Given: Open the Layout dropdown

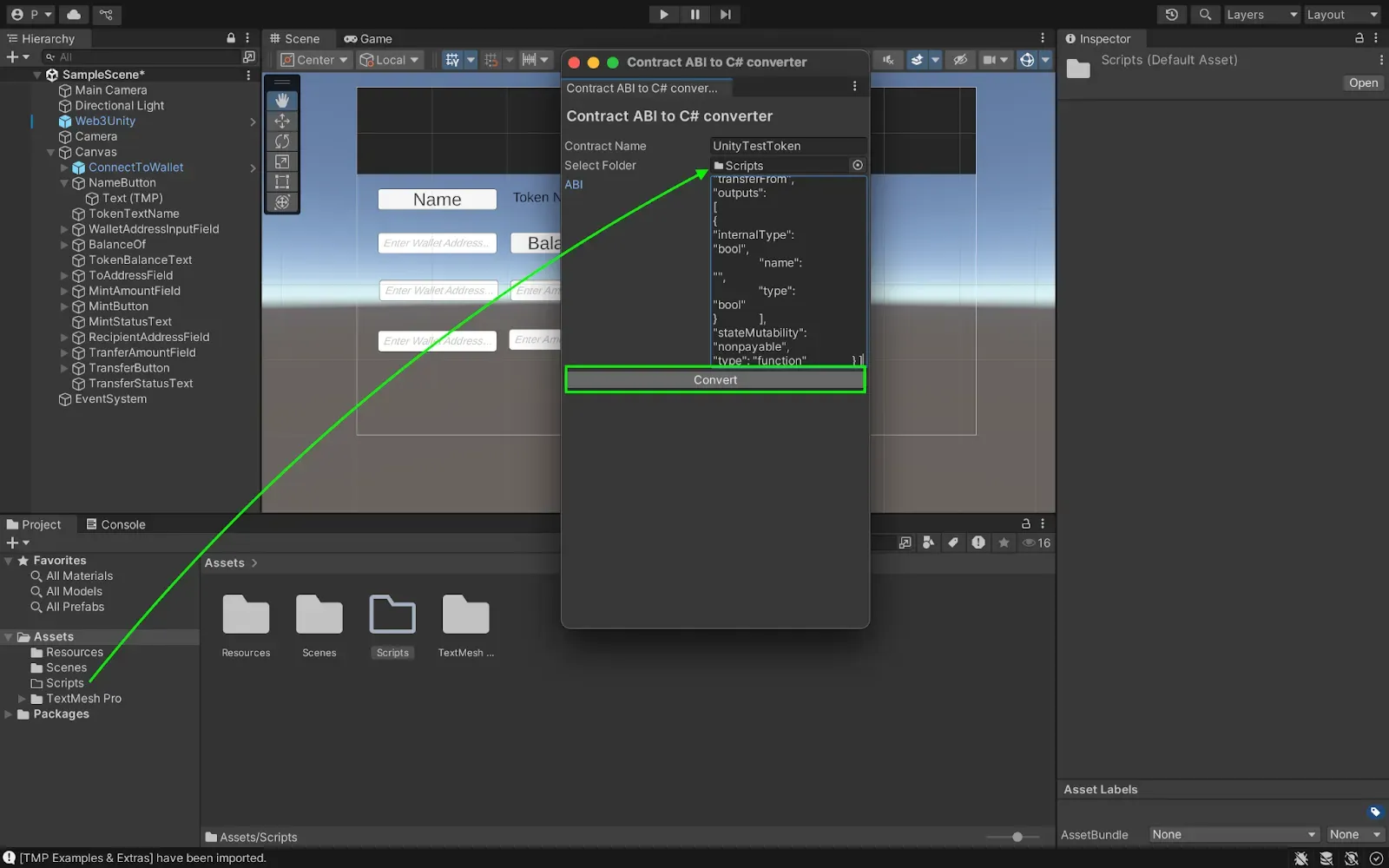Looking at the screenshot, I should [1342, 15].
